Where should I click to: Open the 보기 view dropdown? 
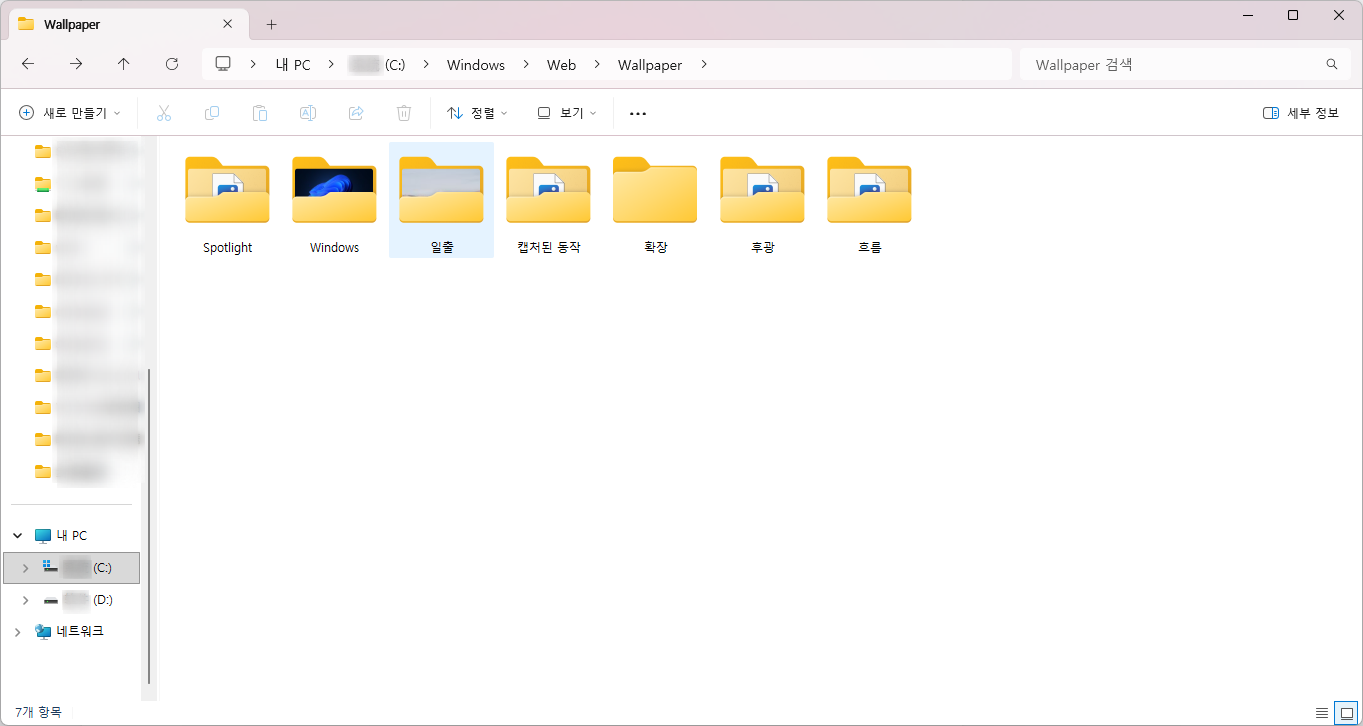tap(567, 113)
